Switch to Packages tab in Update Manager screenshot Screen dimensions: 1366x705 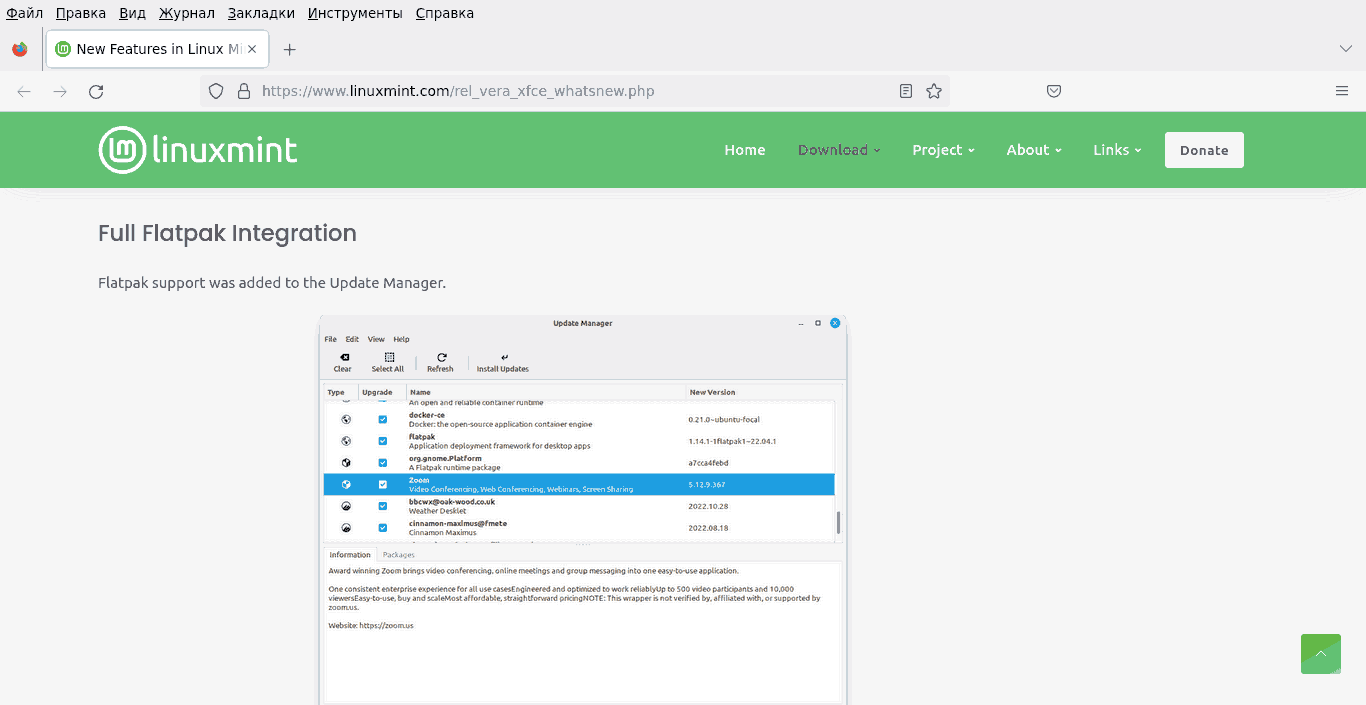(x=398, y=554)
